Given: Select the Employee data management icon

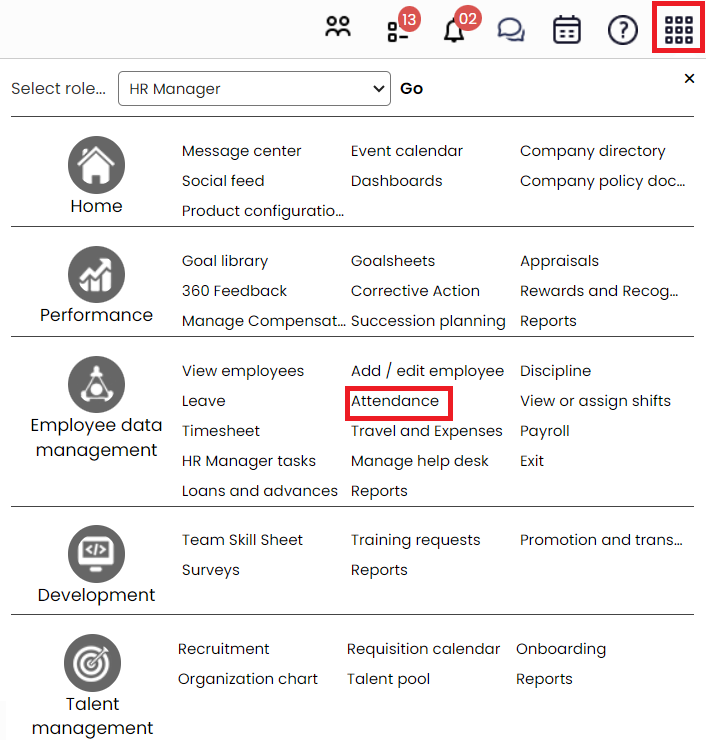Looking at the screenshot, I should [x=96, y=385].
